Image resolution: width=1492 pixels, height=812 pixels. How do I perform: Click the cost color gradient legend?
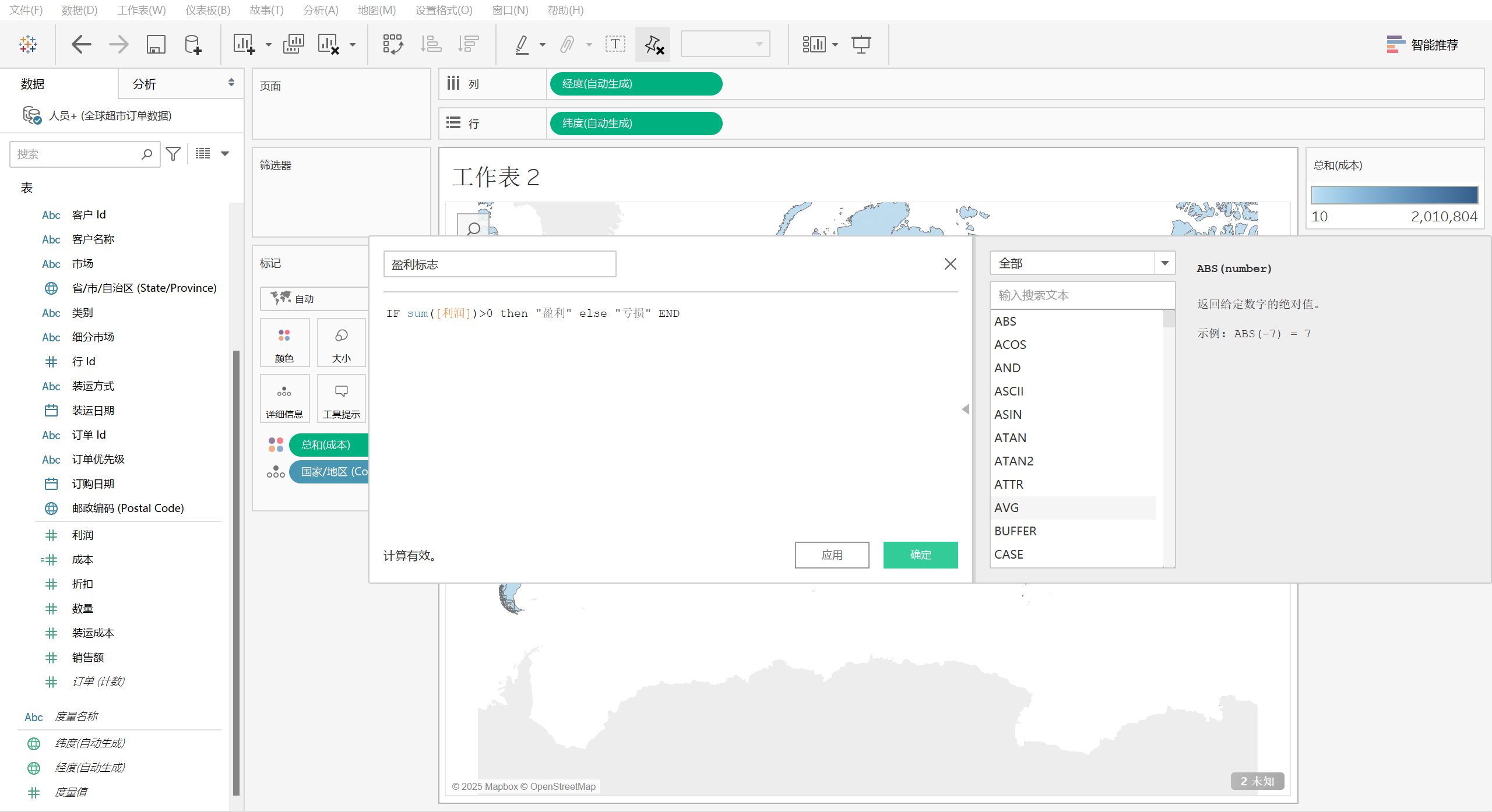(1394, 195)
